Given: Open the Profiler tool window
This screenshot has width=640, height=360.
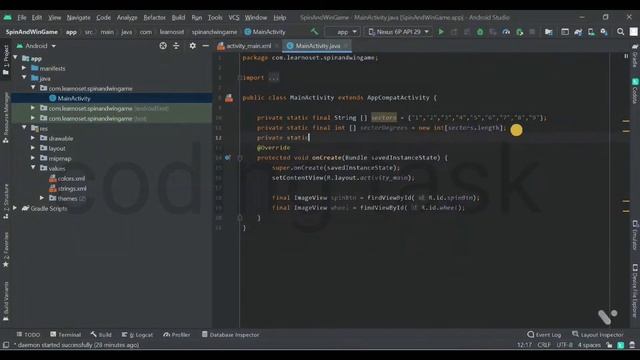Looking at the screenshot, I should pyautogui.click(x=176, y=335).
